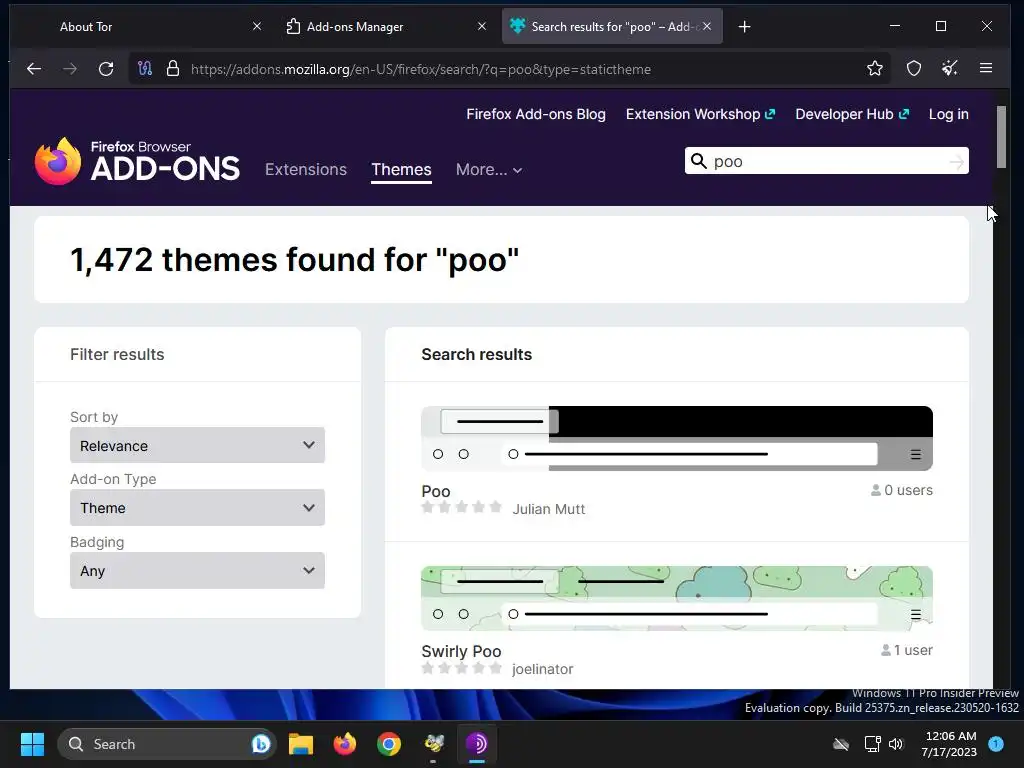Image resolution: width=1024 pixels, height=768 pixels.
Task: Click the Poo theme preview image
Action: [x=677, y=438]
